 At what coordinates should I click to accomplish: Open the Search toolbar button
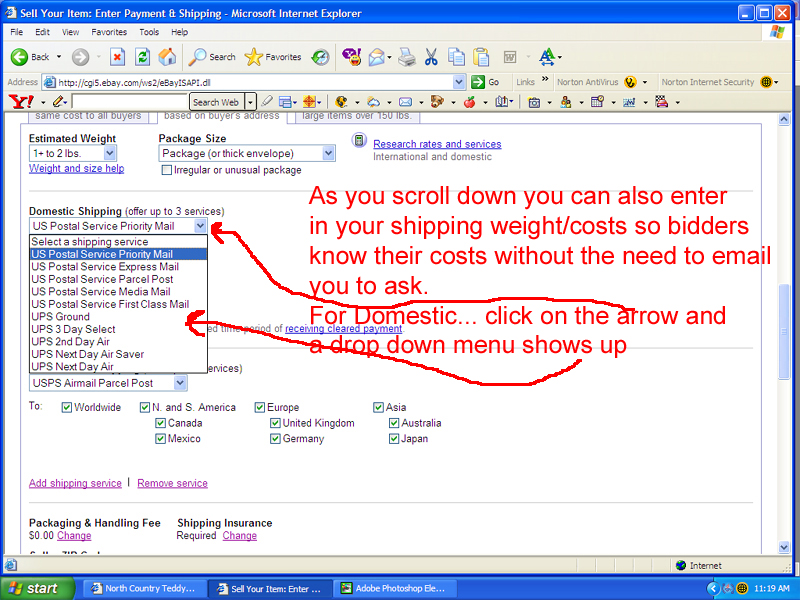(212, 57)
